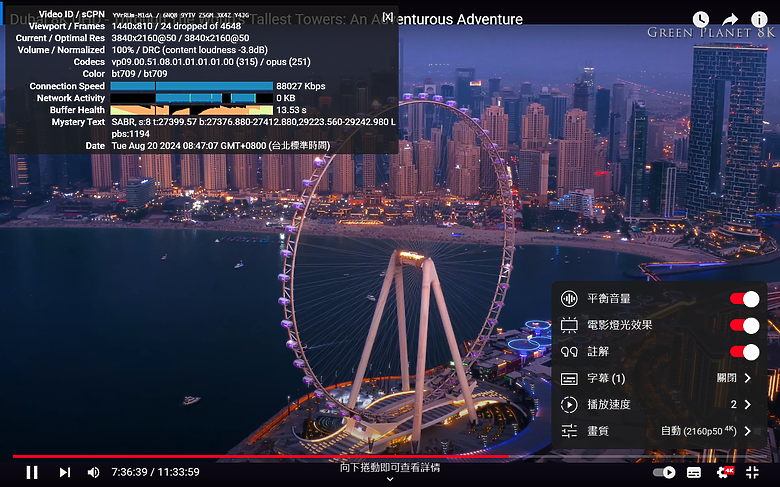Mute the volume speaker icon
The height and width of the screenshot is (487, 780).
coord(93,472)
